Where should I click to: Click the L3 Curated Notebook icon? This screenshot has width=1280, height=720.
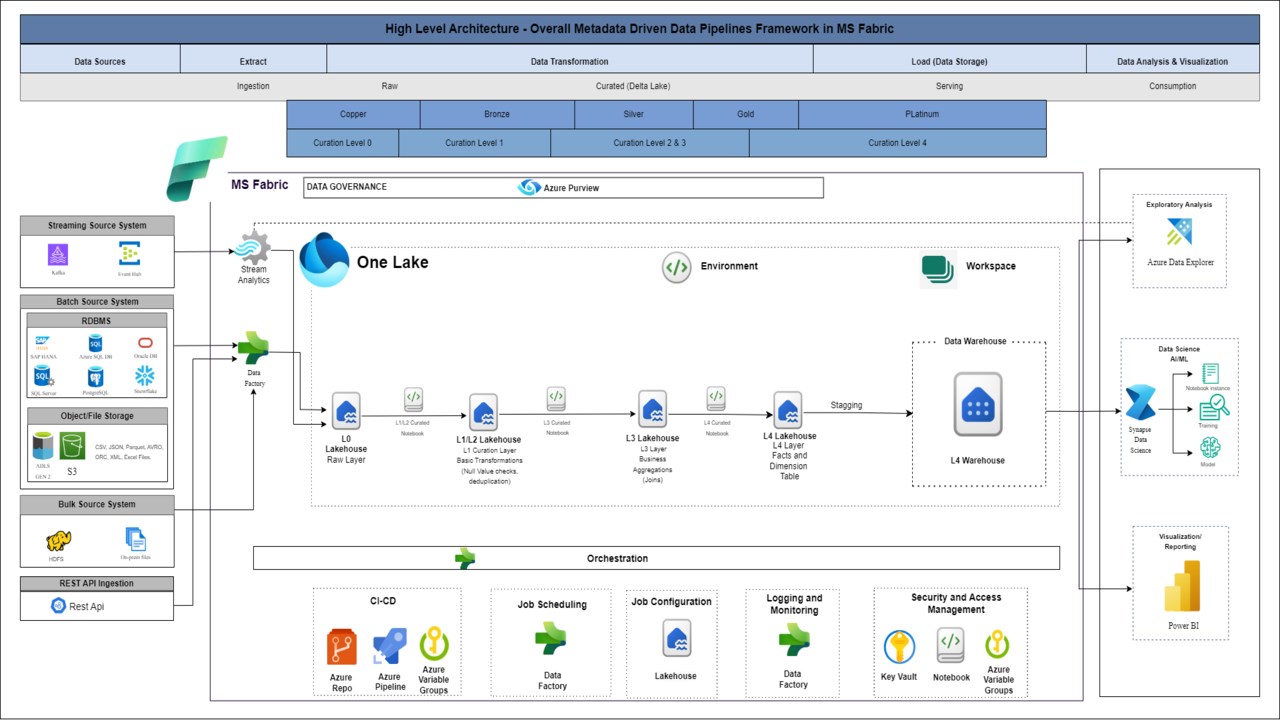(557, 399)
